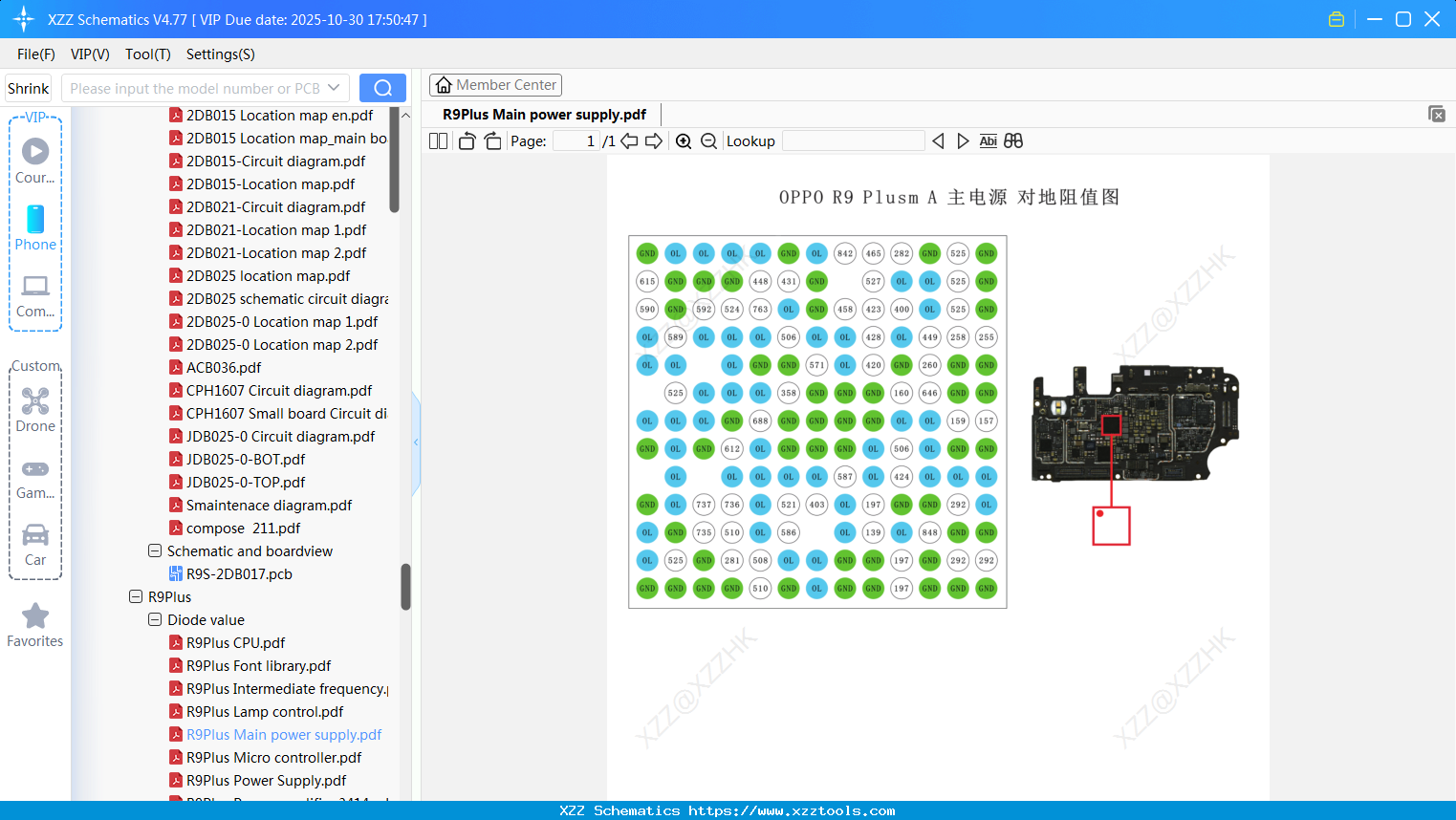The width and height of the screenshot is (1456, 820).
Task: Open Smaintenace diagram.pdf
Action: (x=269, y=506)
